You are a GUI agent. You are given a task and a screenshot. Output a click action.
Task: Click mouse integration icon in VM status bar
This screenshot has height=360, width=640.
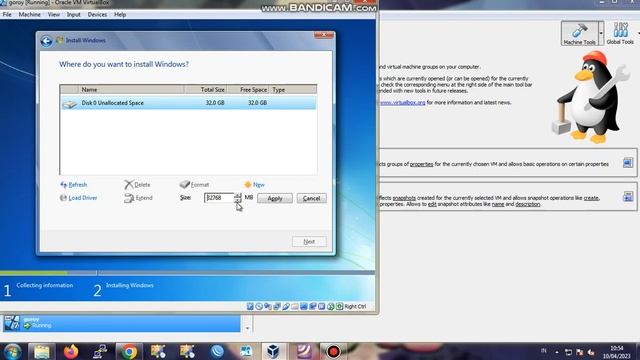click(x=331, y=307)
